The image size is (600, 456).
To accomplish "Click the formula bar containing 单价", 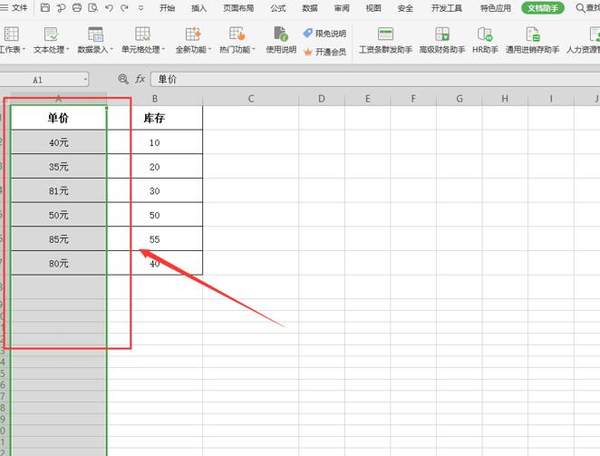I will tap(375, 79).
